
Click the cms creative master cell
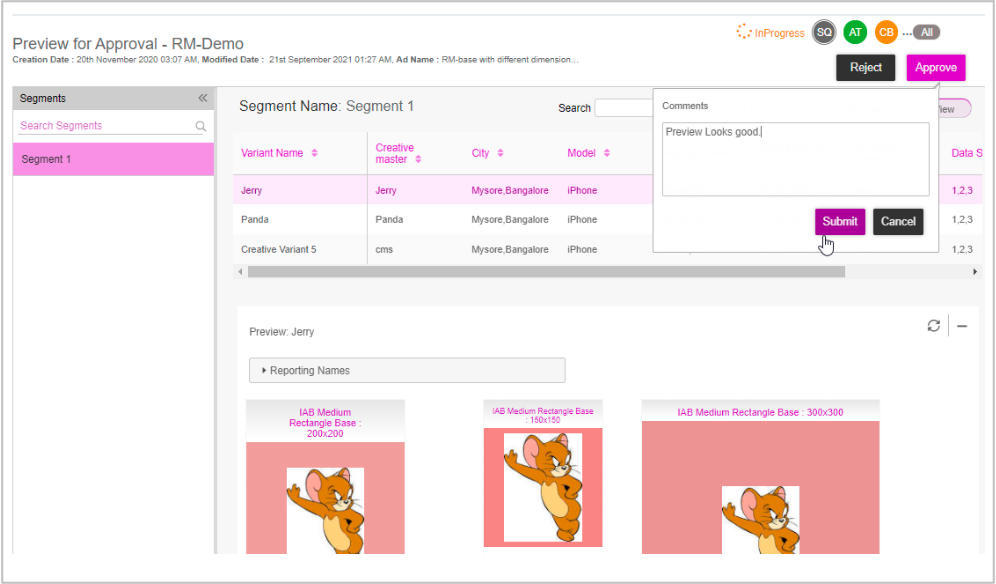point(384,250)
